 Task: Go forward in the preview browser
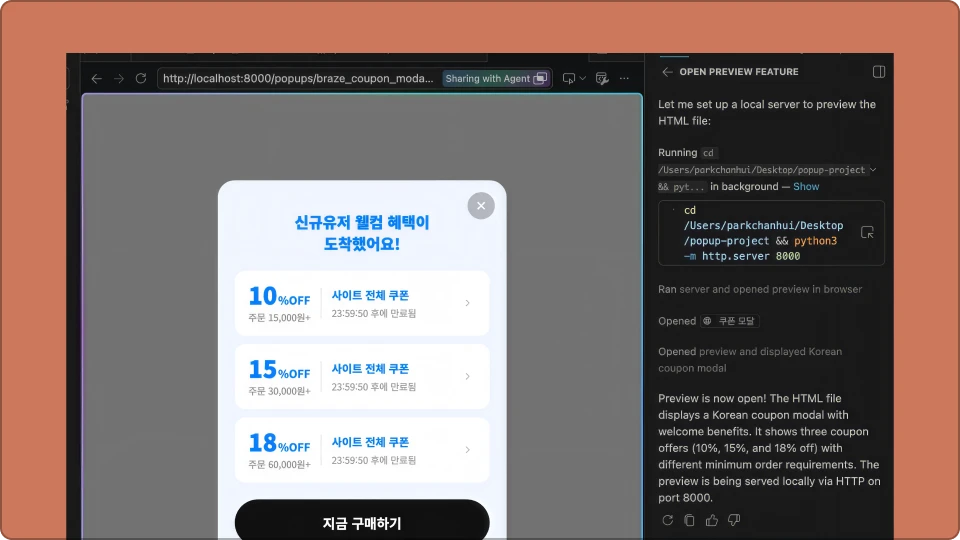click(119, 78)
